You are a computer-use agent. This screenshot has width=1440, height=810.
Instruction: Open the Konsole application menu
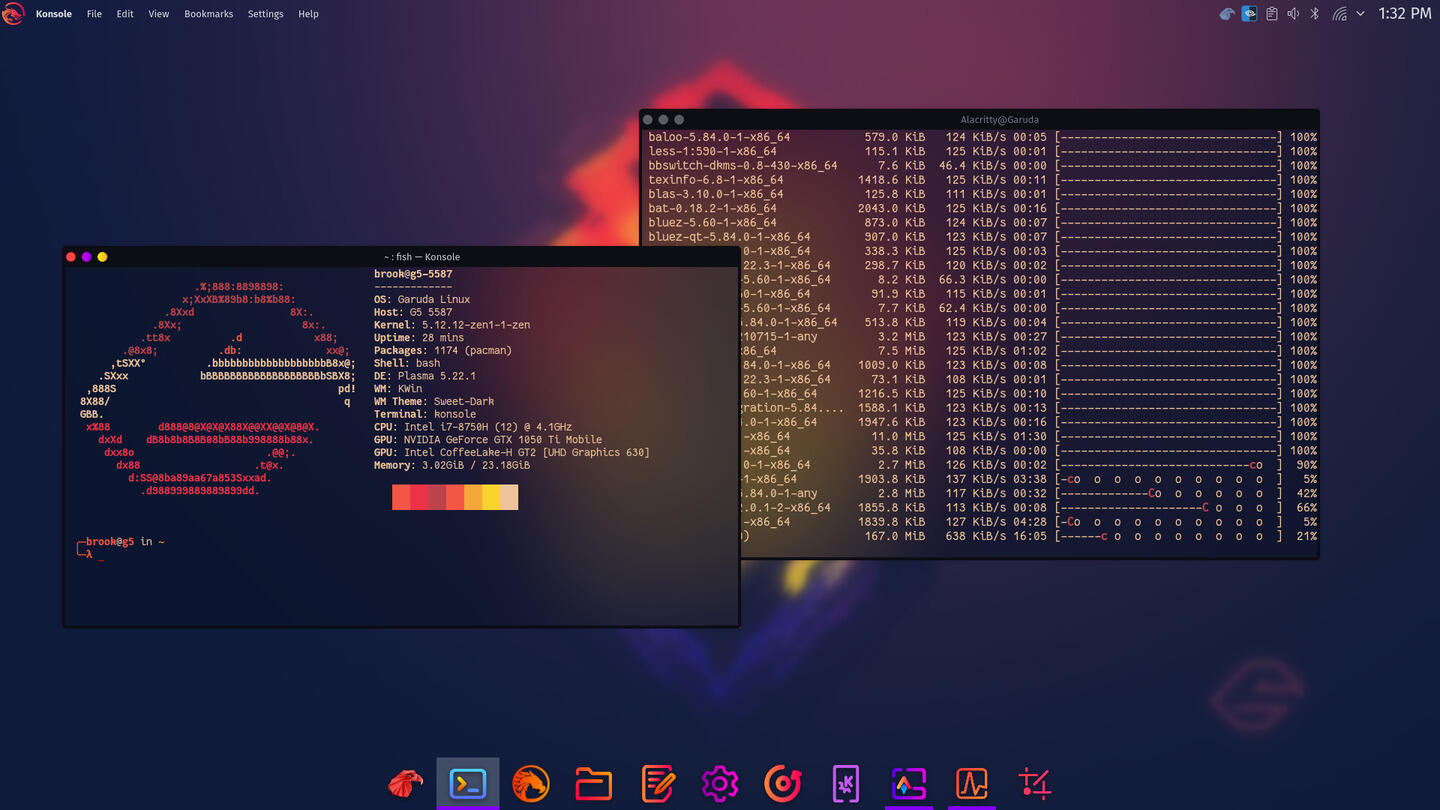point(53,14)
